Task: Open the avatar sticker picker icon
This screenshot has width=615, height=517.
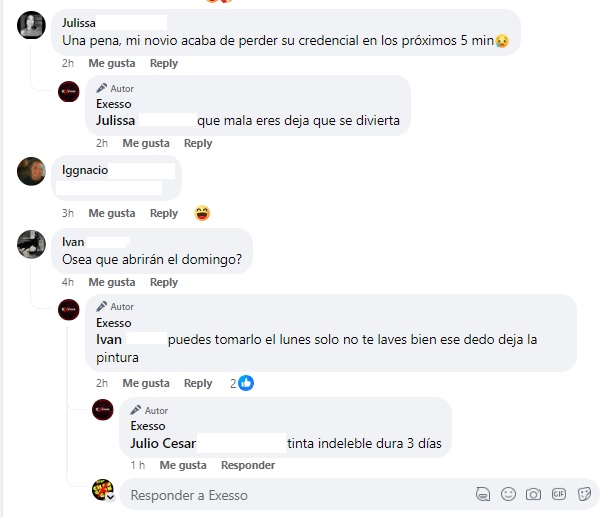Action: (483, 494)
